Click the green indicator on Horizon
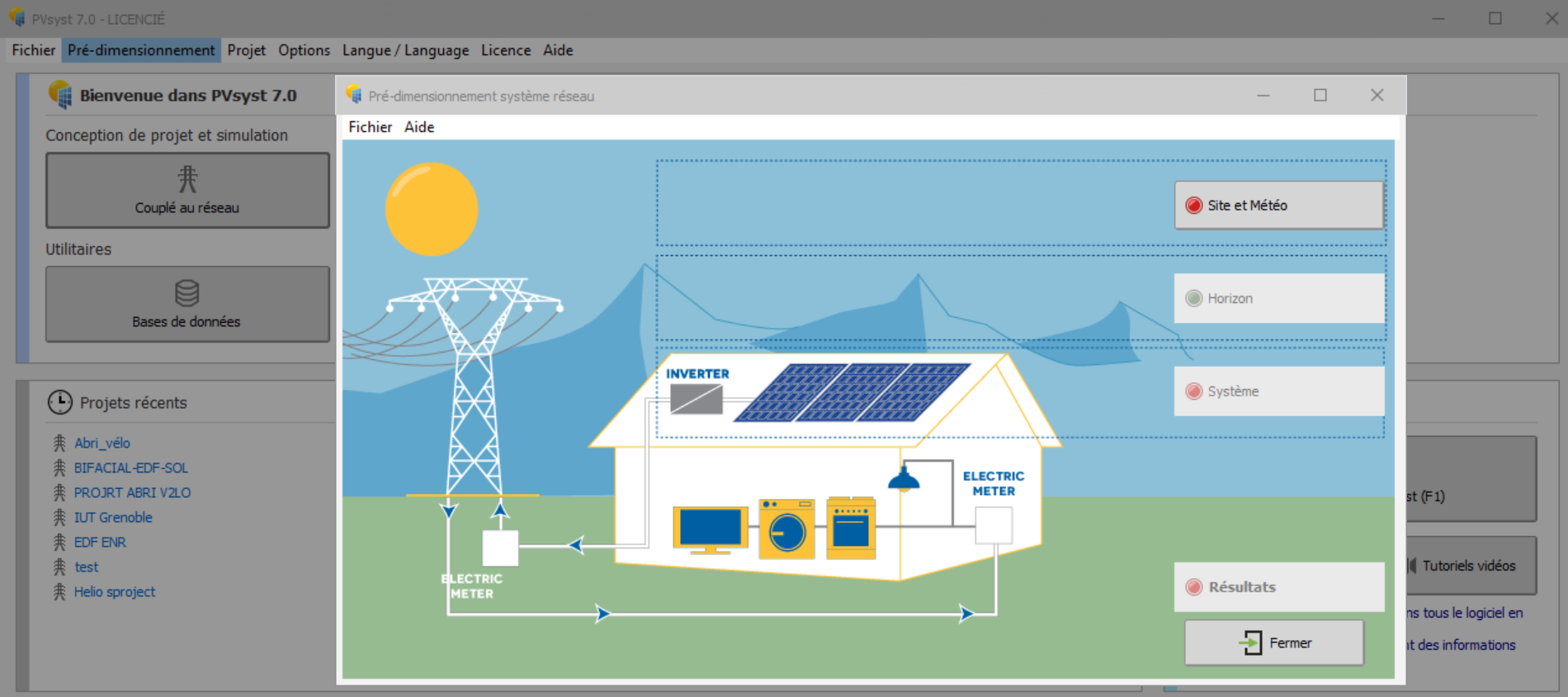Image resolution: width=1568 pixels, height=697 pixels. 1193,298
